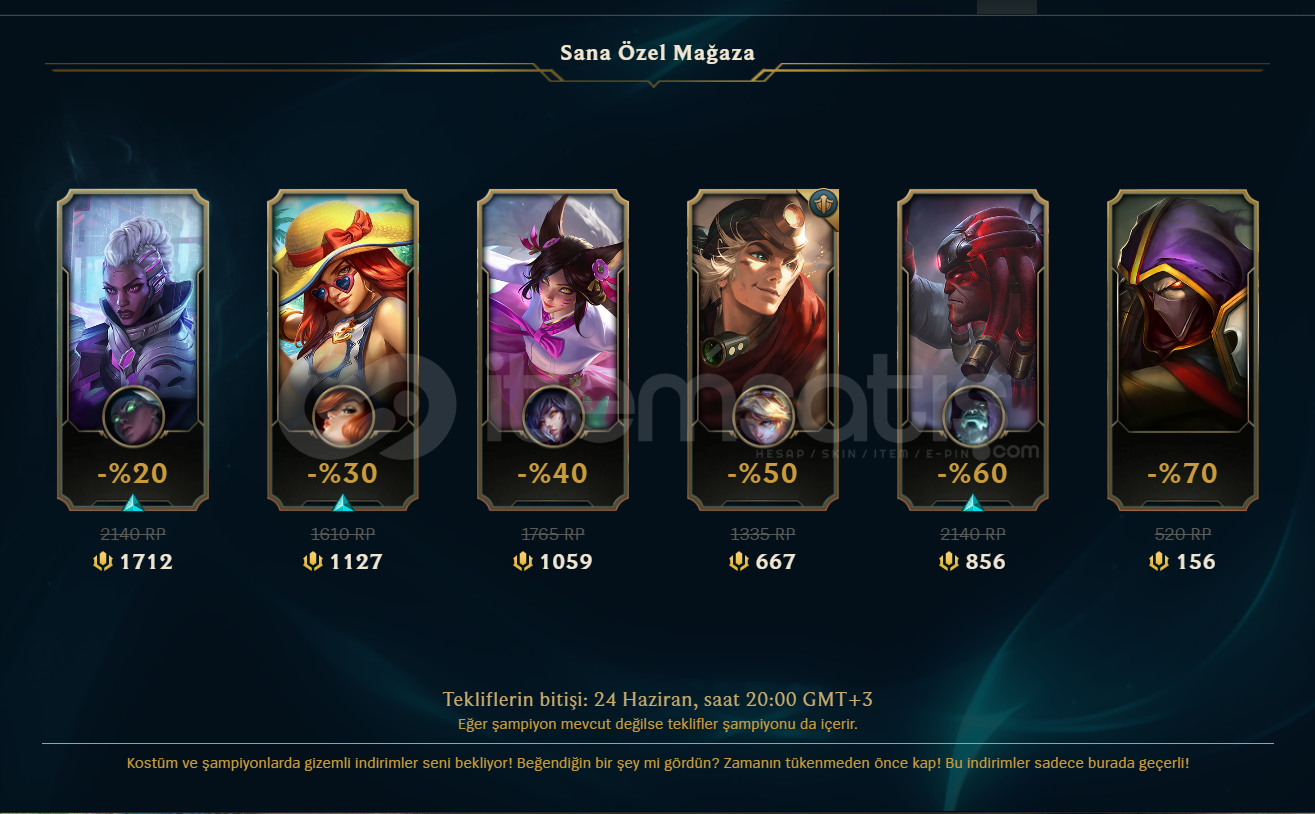Open the Miss Fortune pool party skin offer
Viewport: 1315px width, 814px height.
click(x=343, y=350)
